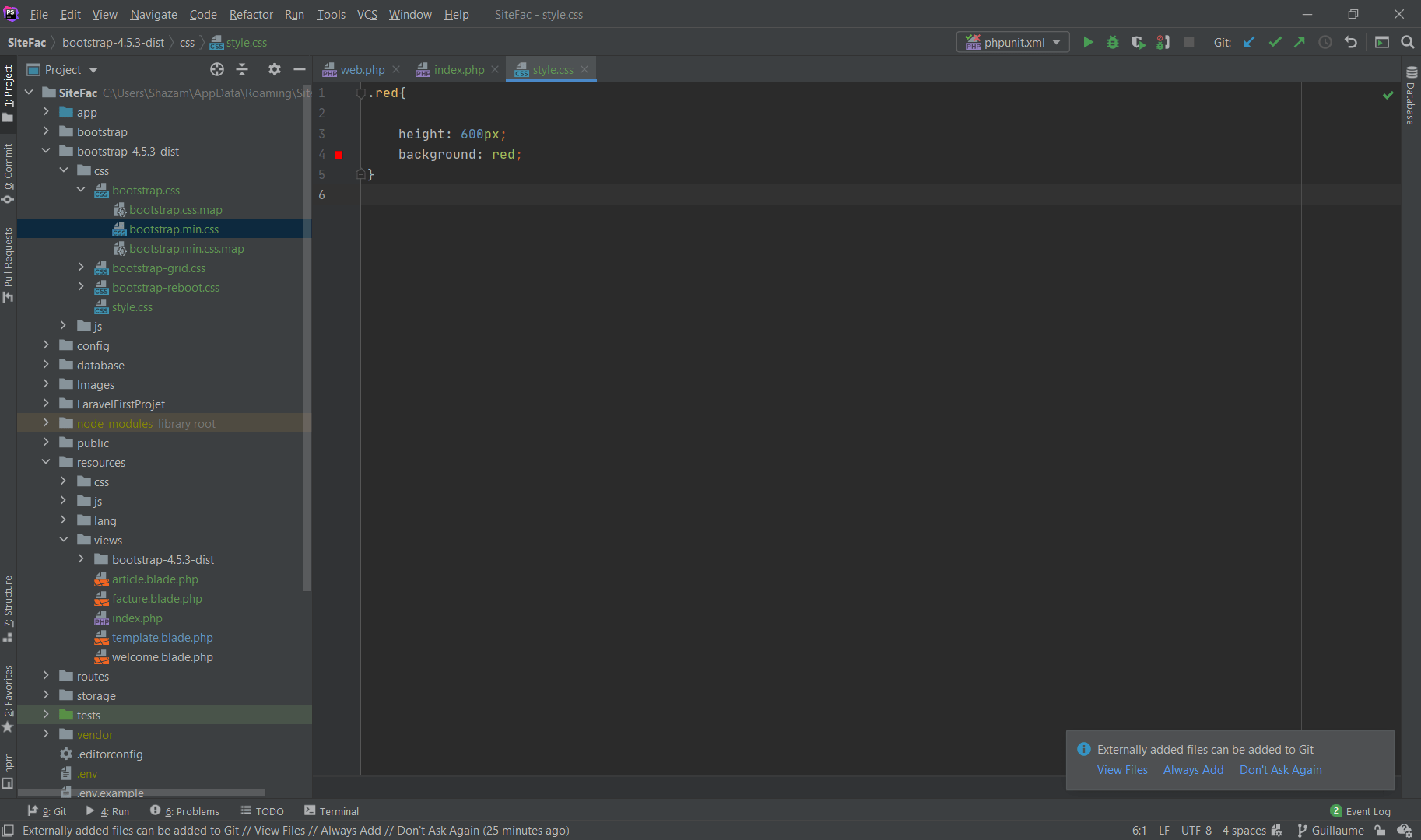Click the Project tree vertical scrollbar

point(307,337)
